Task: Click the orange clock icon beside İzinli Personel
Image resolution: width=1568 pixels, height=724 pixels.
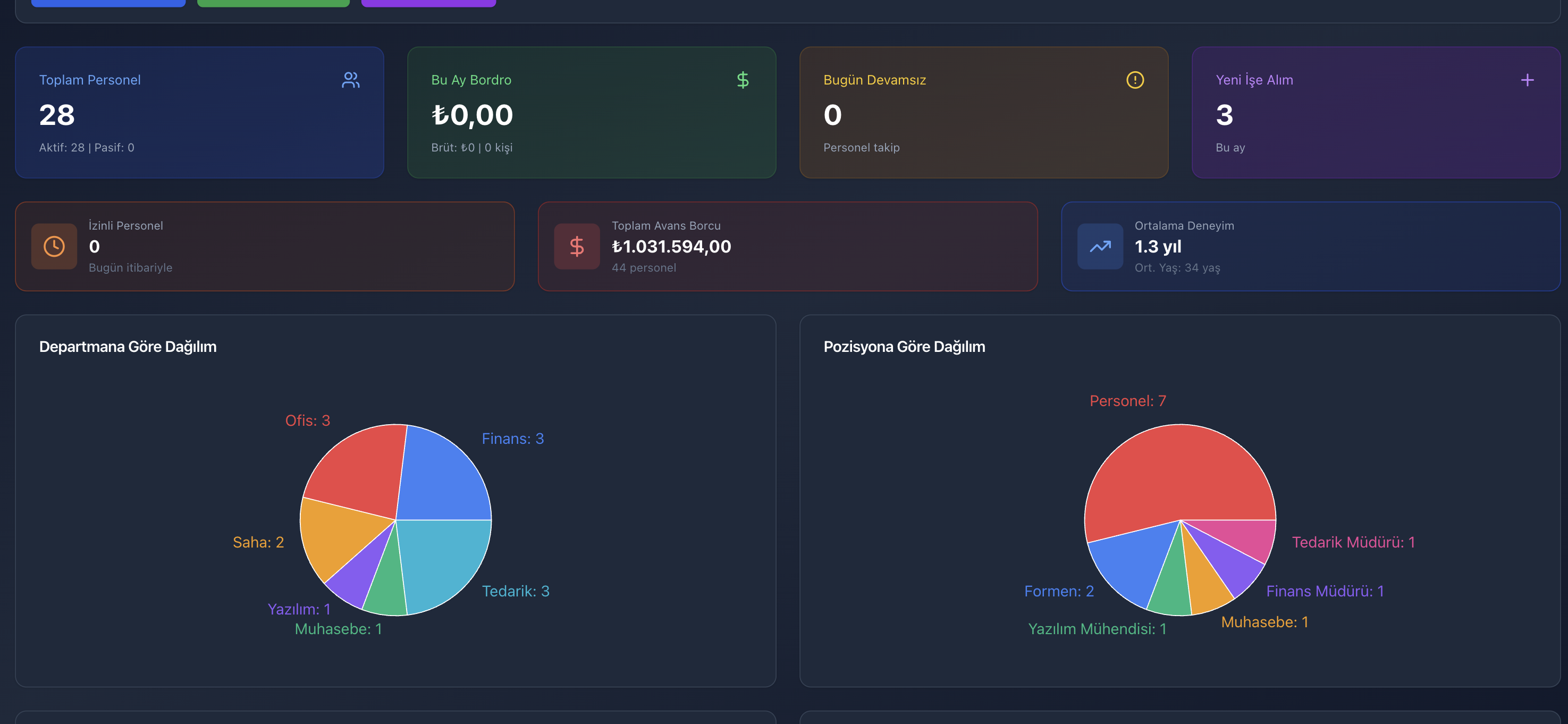Action: (54, 247)
